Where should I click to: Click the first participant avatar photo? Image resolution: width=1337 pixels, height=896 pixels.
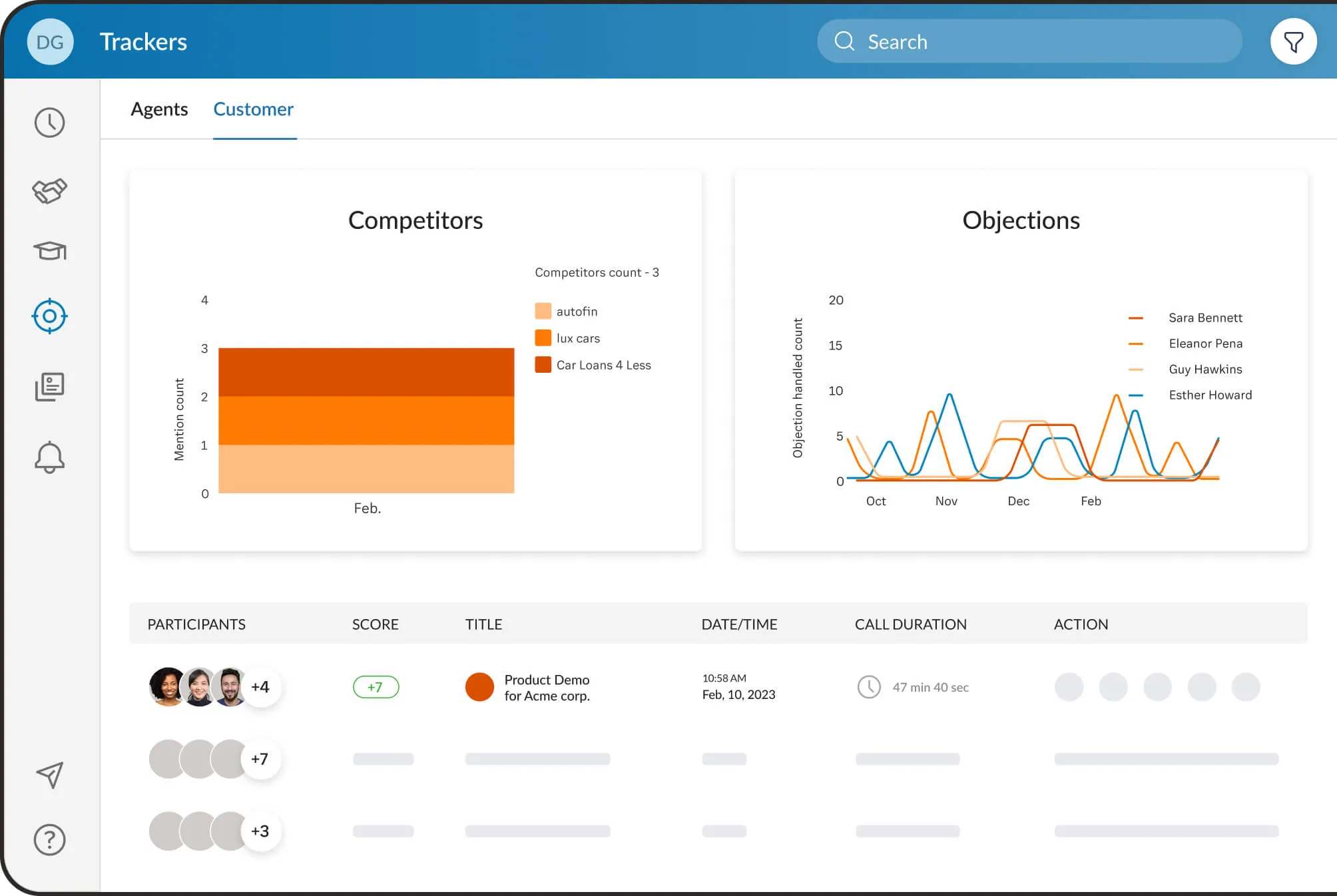click(x=166, y=687)
